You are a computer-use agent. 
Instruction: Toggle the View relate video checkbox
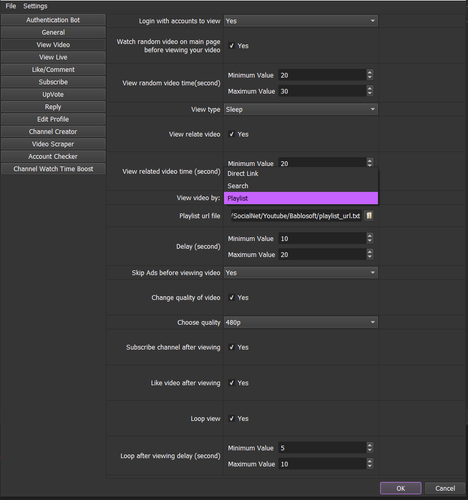(232, 134)
